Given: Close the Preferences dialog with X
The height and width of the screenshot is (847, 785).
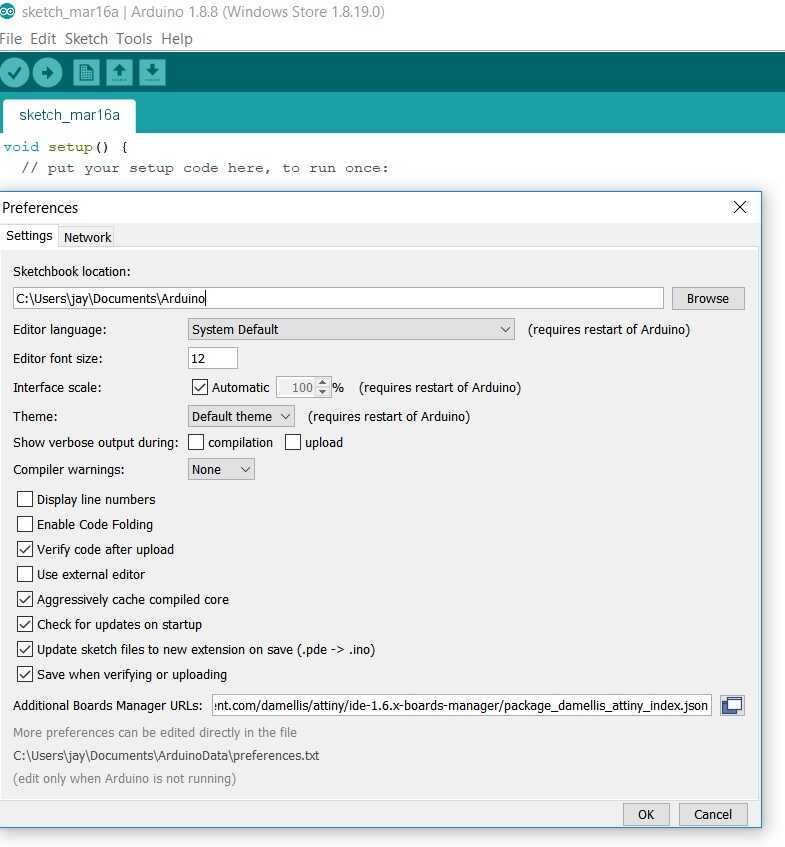Looking at the screenshot, I should point(740,207).
